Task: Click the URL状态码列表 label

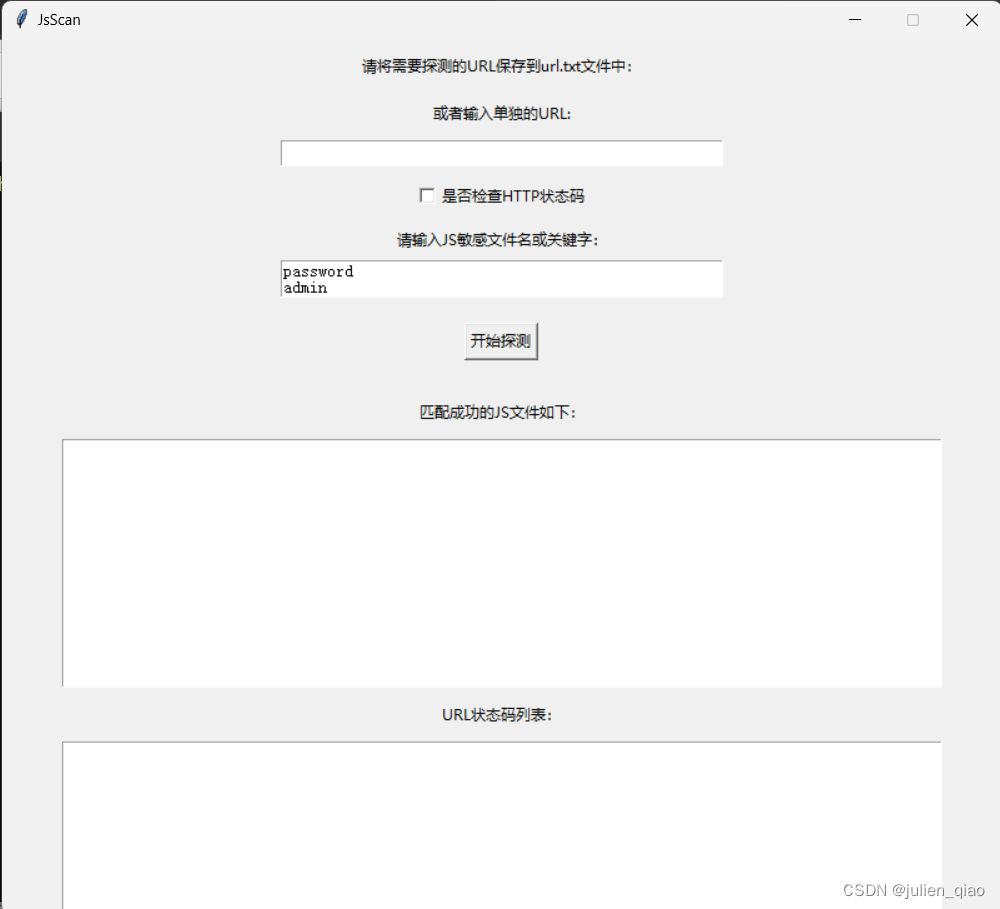Action: (x=500, y=715)
